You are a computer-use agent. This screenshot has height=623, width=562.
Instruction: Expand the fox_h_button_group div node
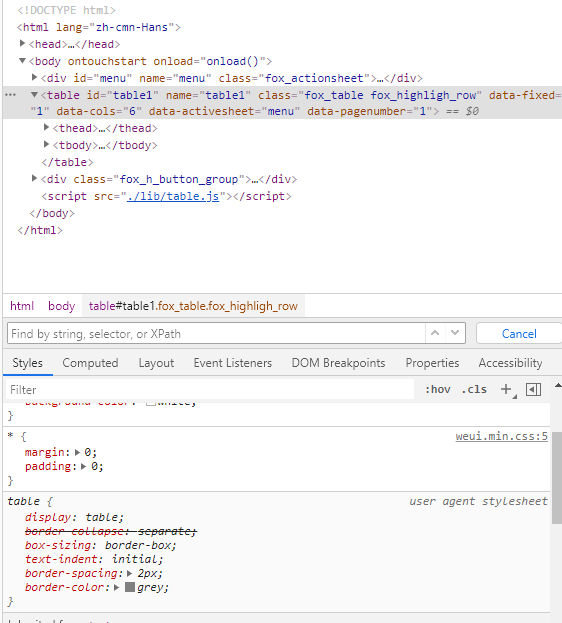pos(35,178)
